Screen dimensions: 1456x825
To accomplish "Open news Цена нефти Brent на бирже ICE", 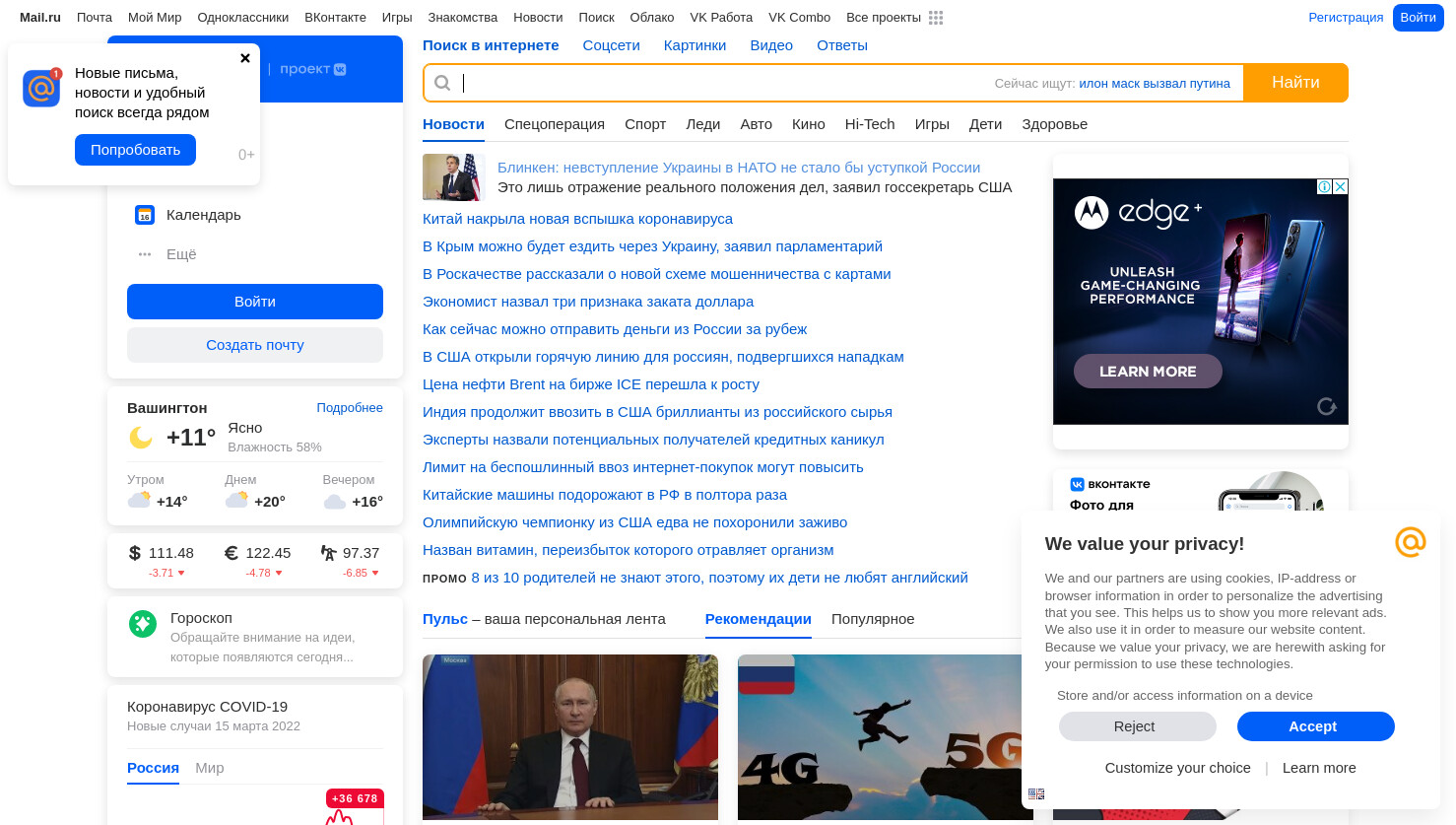I will 591,384.
